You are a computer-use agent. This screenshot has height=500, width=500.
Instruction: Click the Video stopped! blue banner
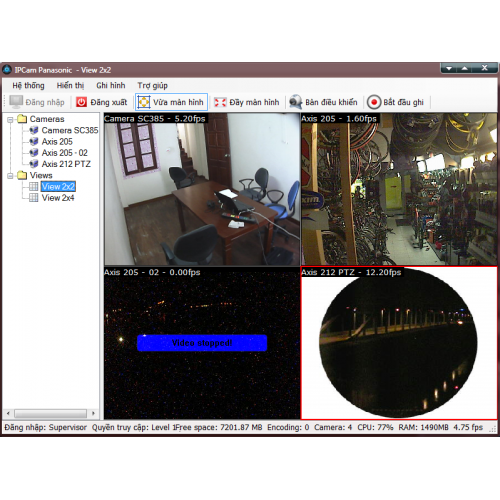point(202,343)
